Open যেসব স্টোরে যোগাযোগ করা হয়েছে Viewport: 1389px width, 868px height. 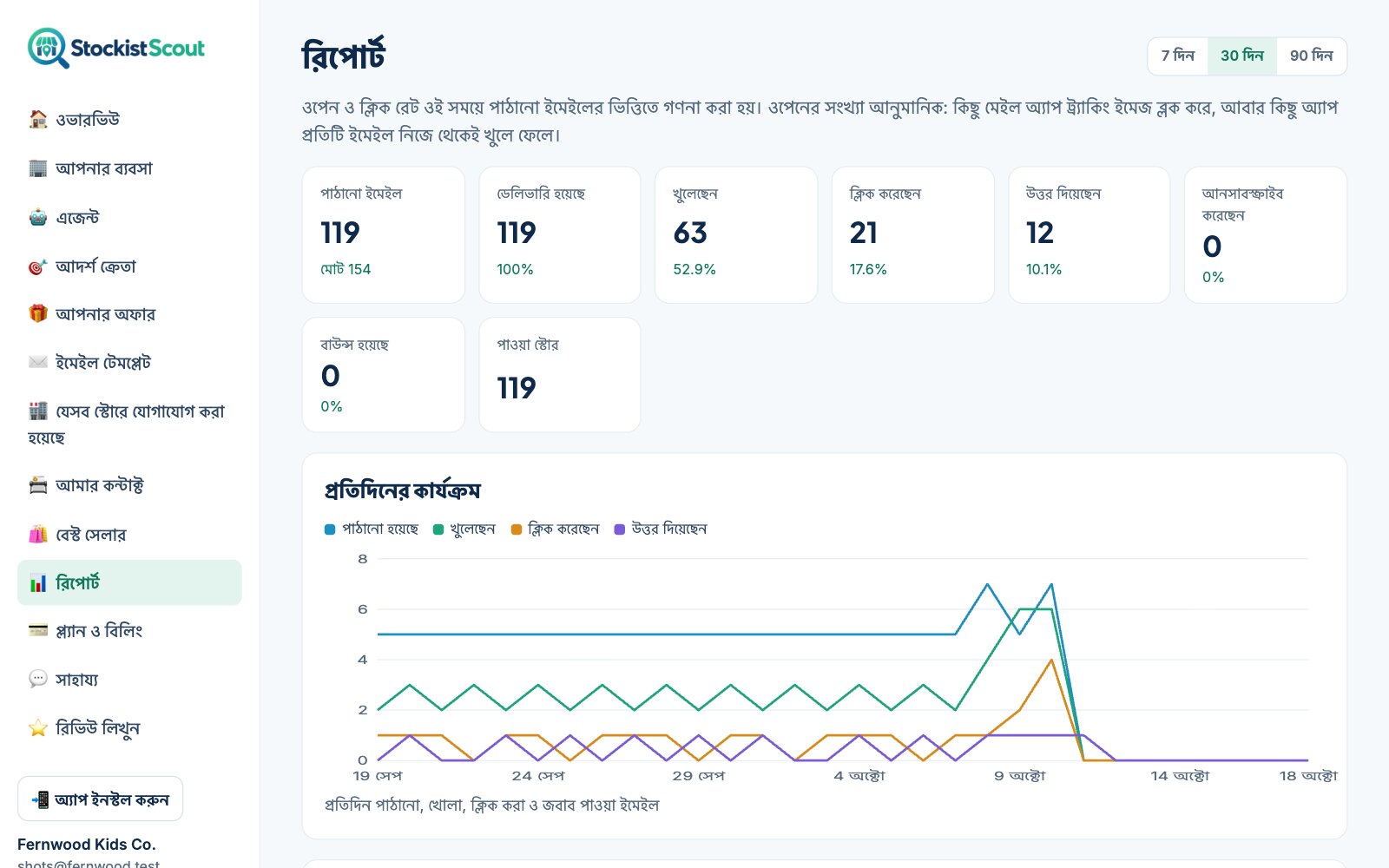[x=129, y=424]
